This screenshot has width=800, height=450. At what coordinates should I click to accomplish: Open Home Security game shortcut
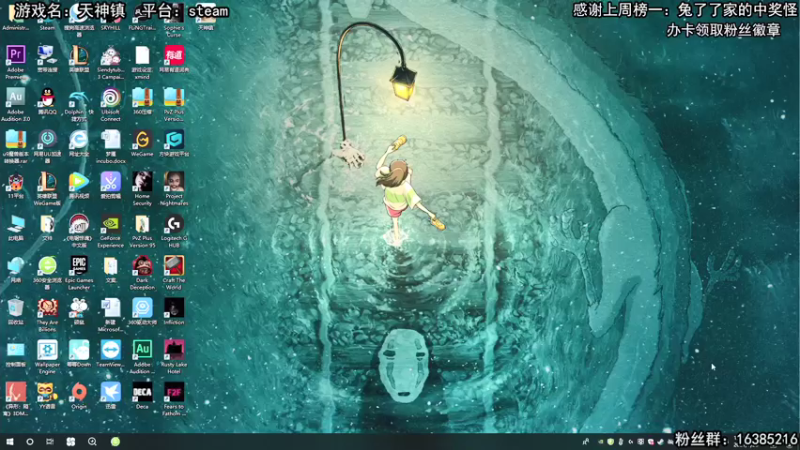click(142, 182)
